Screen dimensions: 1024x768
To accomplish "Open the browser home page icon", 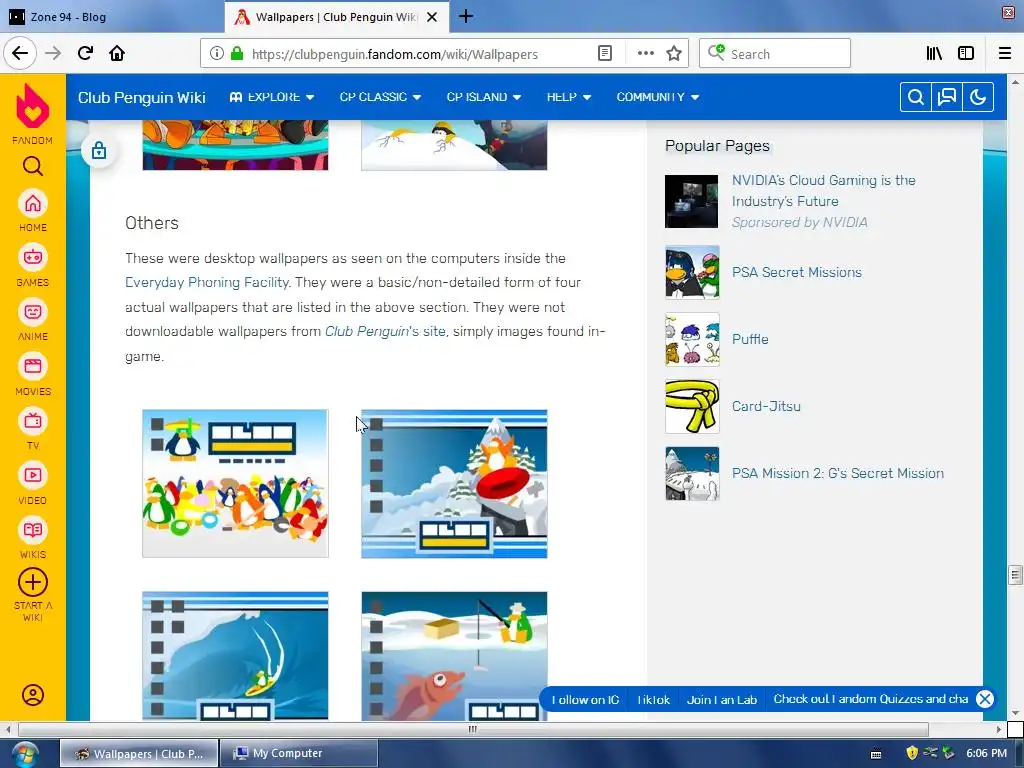I will tap(117, 53).
